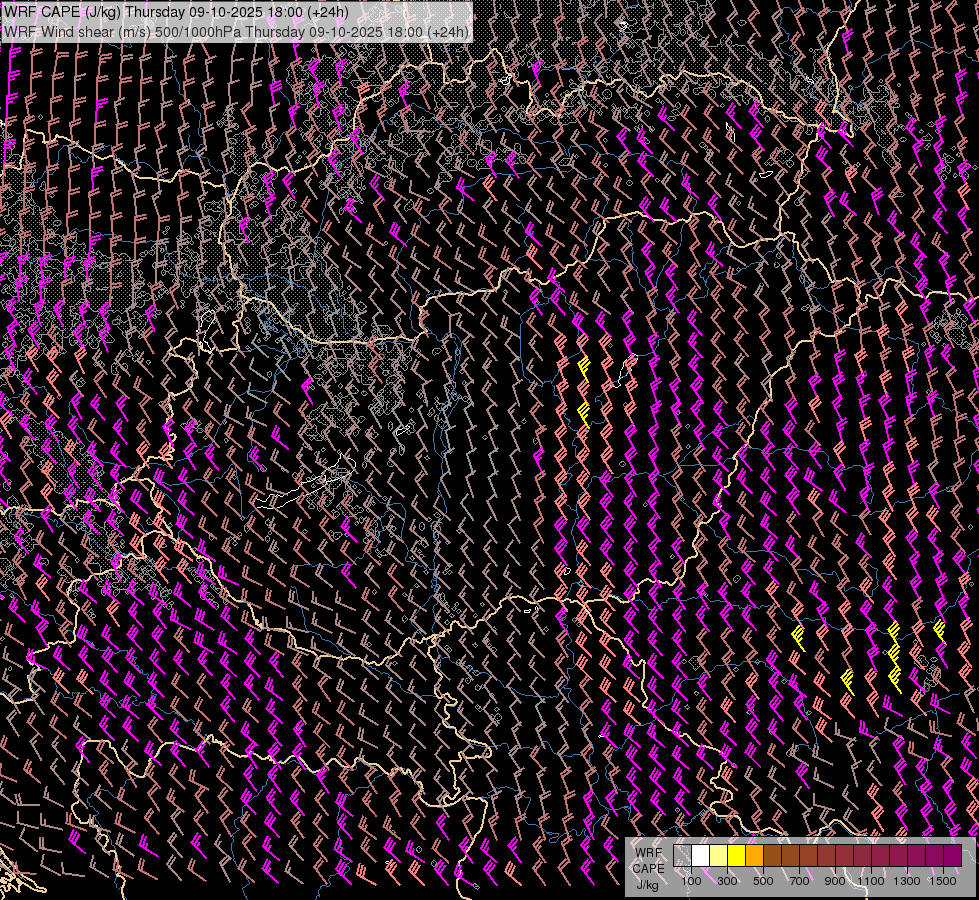Click the 1100 legend value
This screenshot has width=979, height=900.
coord(871,881)
